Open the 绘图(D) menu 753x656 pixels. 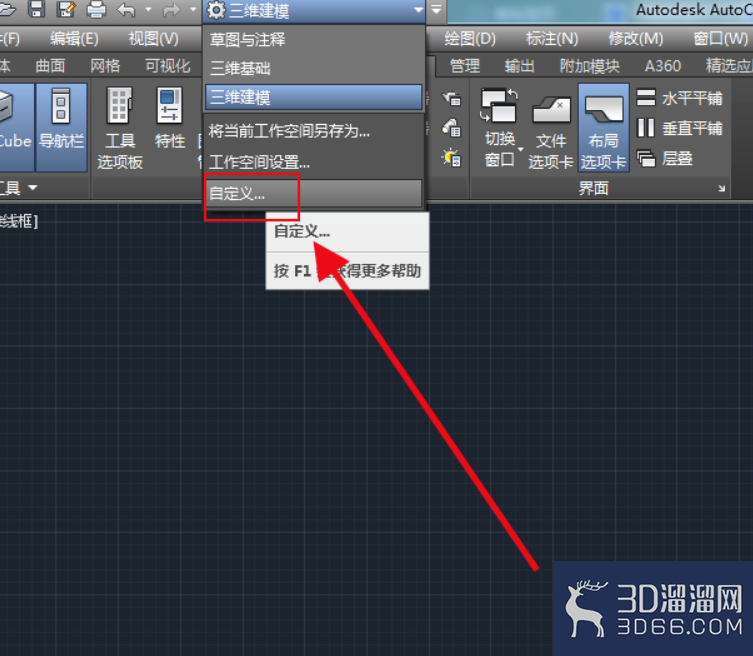pyautogui.click(x=470, y=38)
